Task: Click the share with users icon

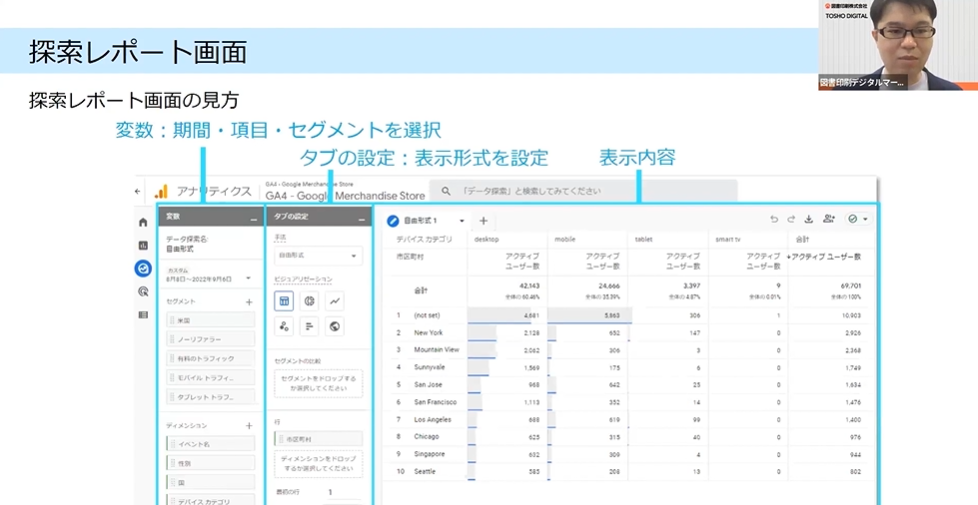Action: 828,219
